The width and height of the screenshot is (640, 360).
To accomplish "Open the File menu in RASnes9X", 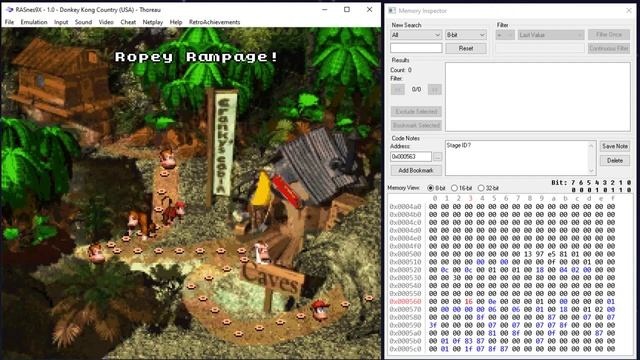I will (9, 22).
